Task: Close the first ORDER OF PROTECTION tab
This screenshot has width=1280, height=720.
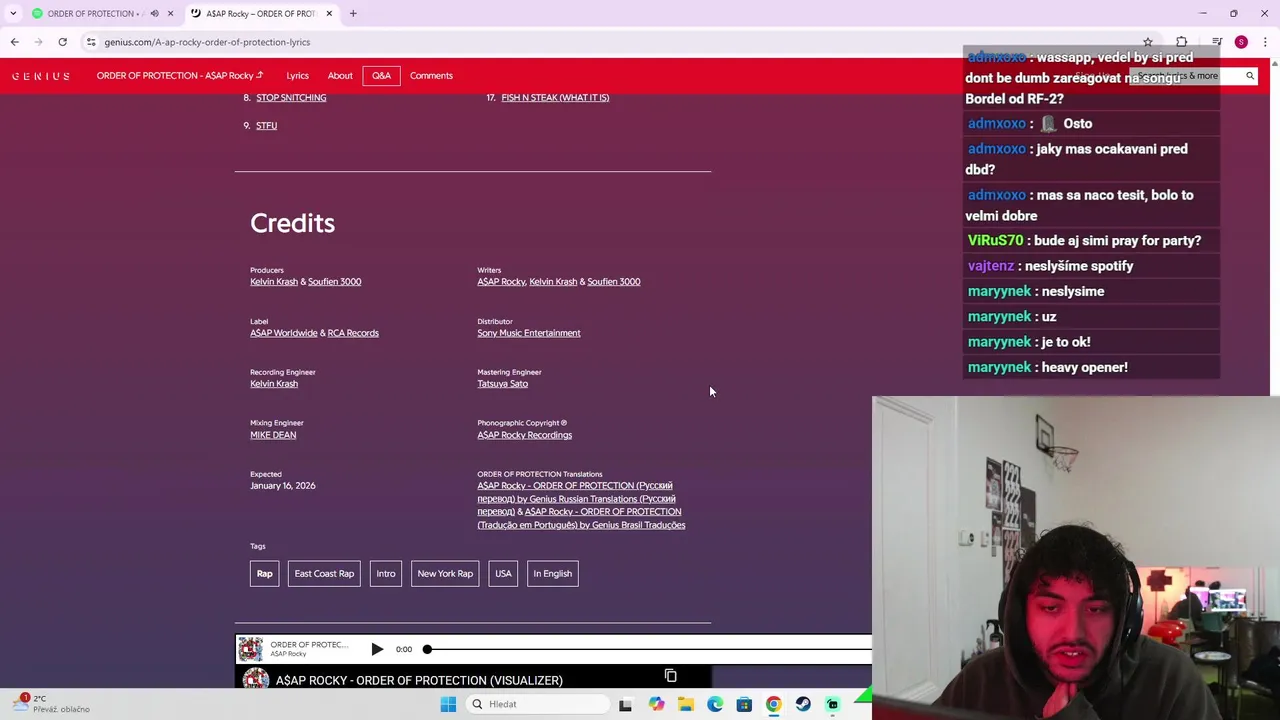Action: (x=170, y=13)
